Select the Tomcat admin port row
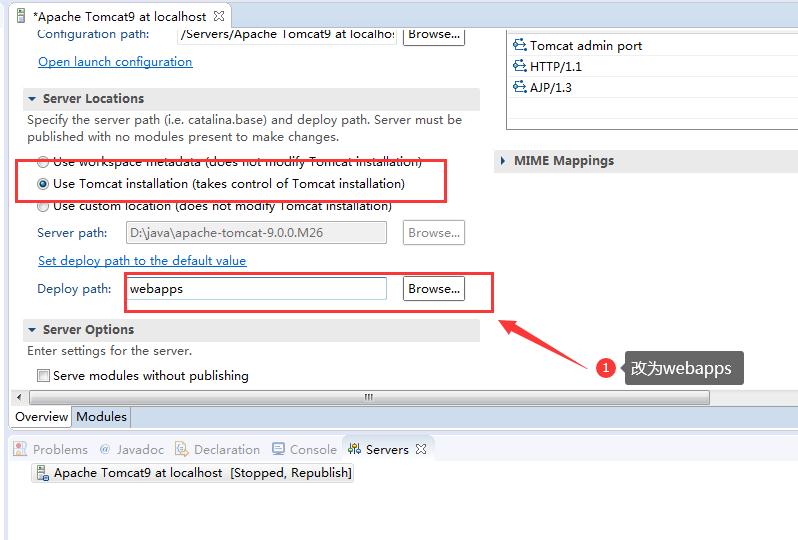The image size is (798, 540). [x=653, y=45]
